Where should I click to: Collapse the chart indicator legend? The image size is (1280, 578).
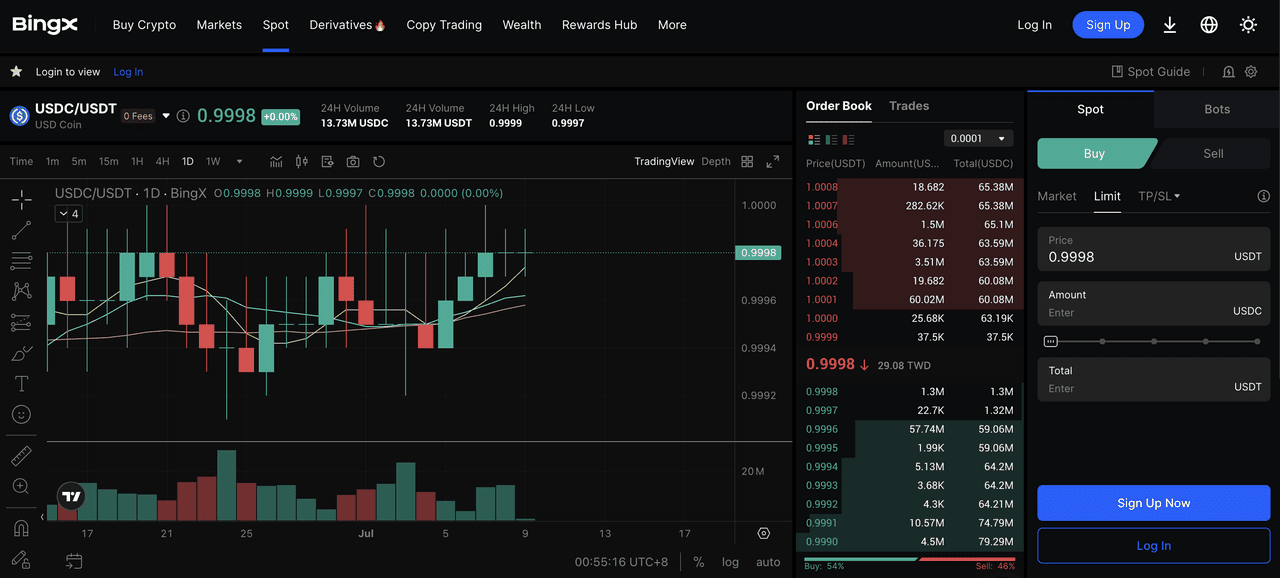point(68,214)
